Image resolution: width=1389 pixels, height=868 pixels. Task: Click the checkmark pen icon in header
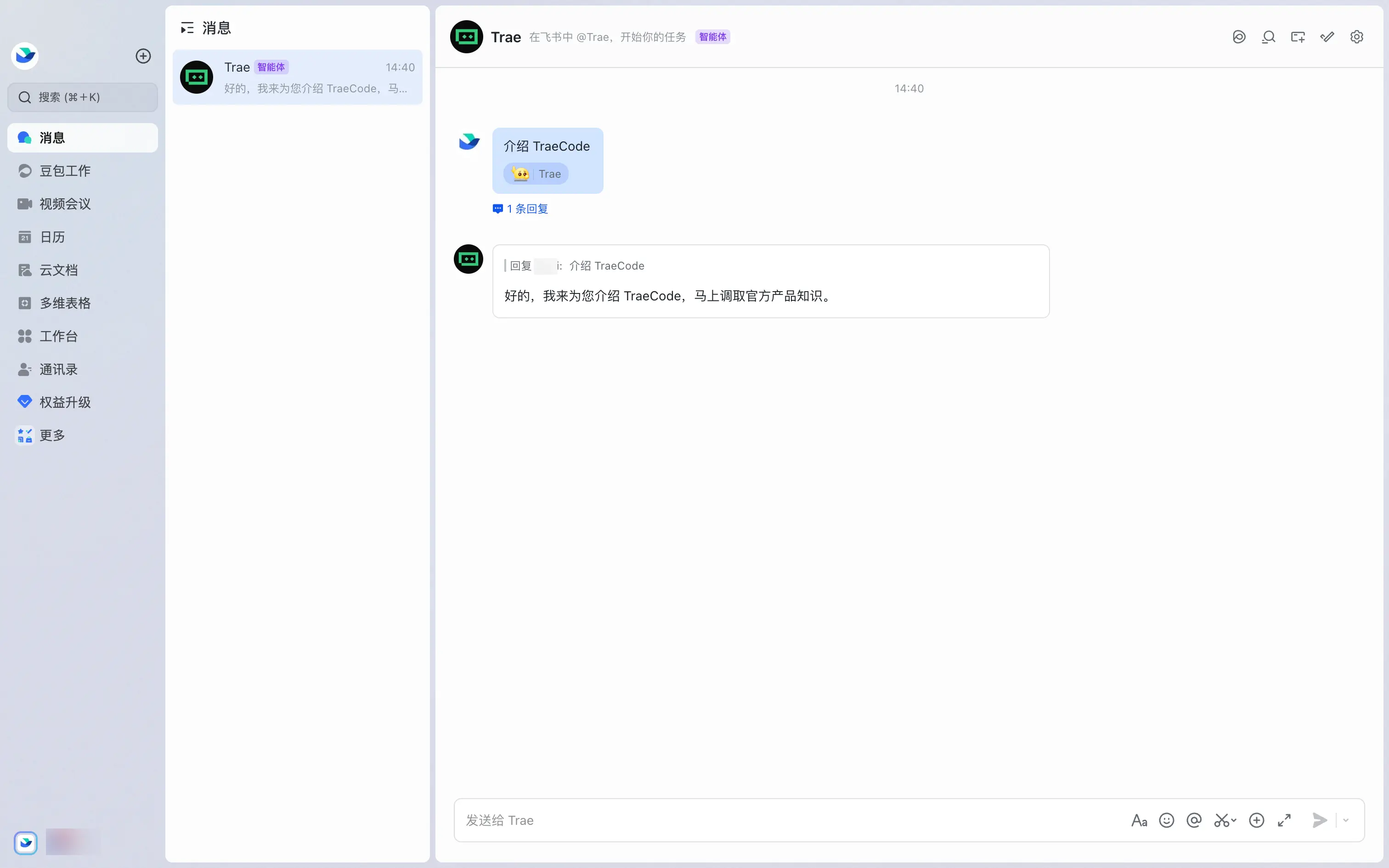1327,37
